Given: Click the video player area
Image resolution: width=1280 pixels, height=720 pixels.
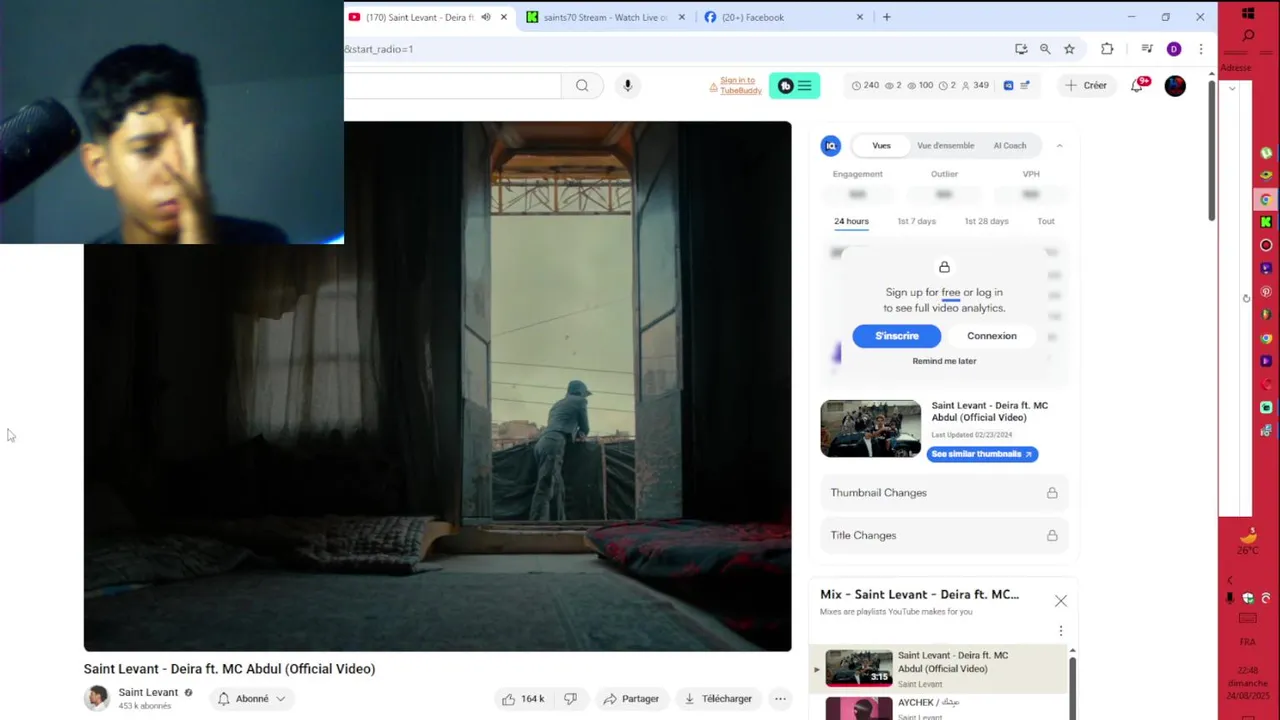Looking at the screenshot, I should (x=438, y=386).
